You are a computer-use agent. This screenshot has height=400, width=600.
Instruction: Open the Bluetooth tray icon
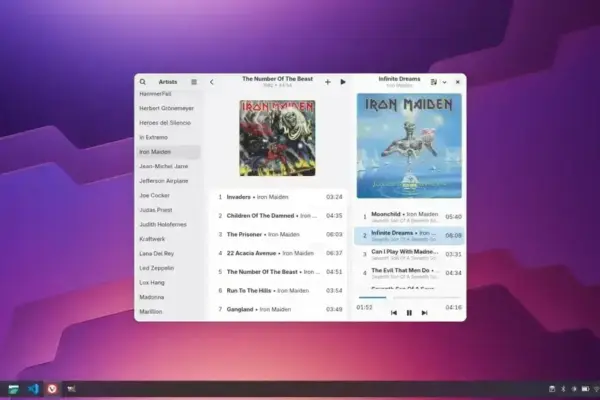(x=563, y=389)
